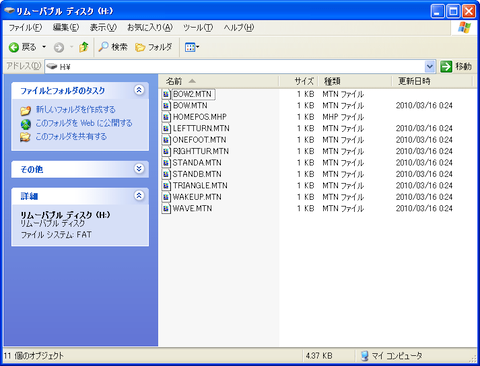Click the shared folder icon in tasks
This screenshot has height=366, width=480.
click(25, 137)
